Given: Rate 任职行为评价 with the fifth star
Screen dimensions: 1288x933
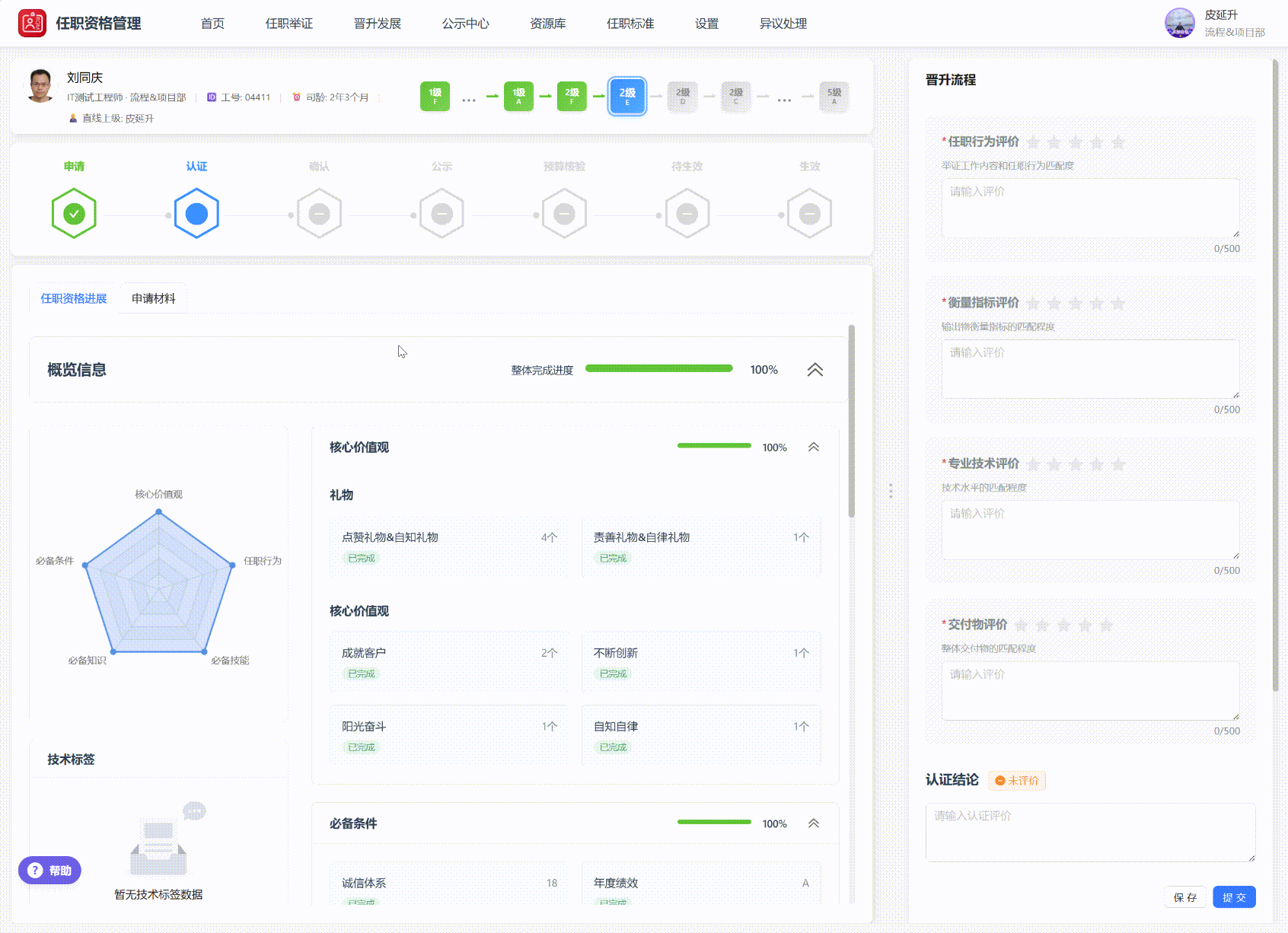Looking at the screenshot, I should pyautogui.click(x=1117, y=142).
